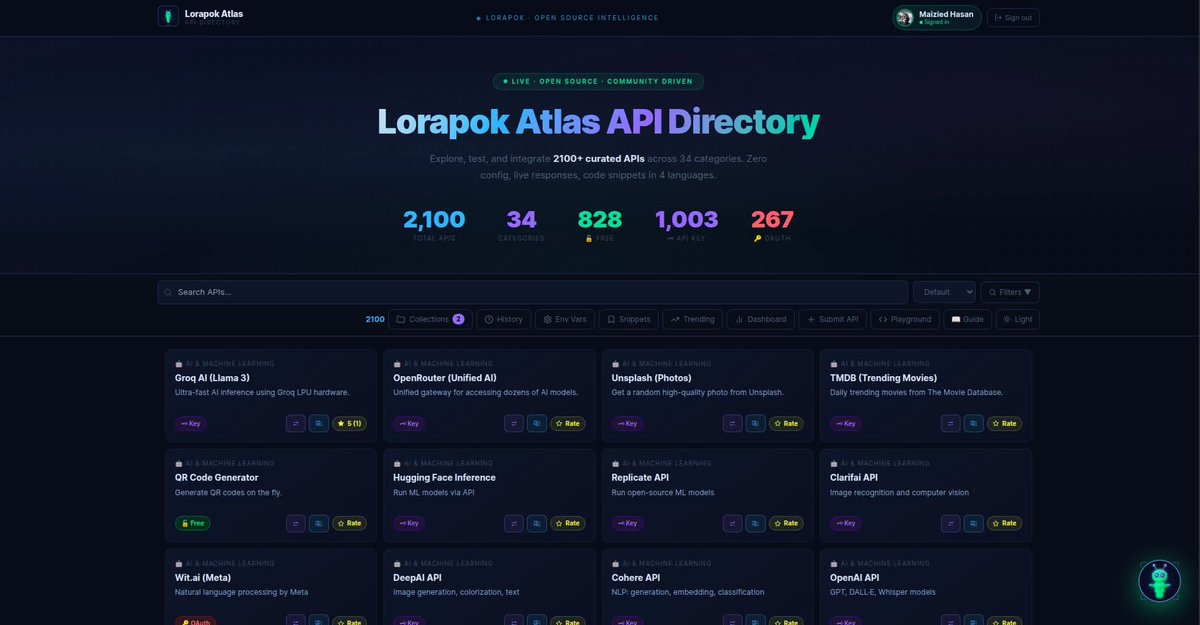The image size is (1200, 625).
Task: Click the purple arrows icon on QR Code Generator card
Action: [296, 523]
